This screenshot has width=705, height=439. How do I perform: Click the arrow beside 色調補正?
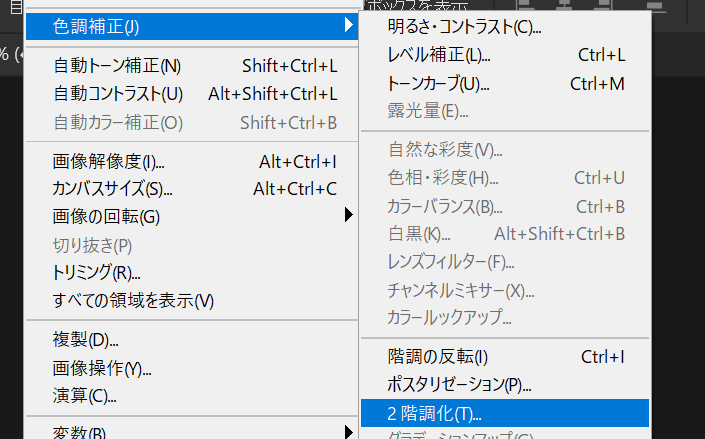348,25
